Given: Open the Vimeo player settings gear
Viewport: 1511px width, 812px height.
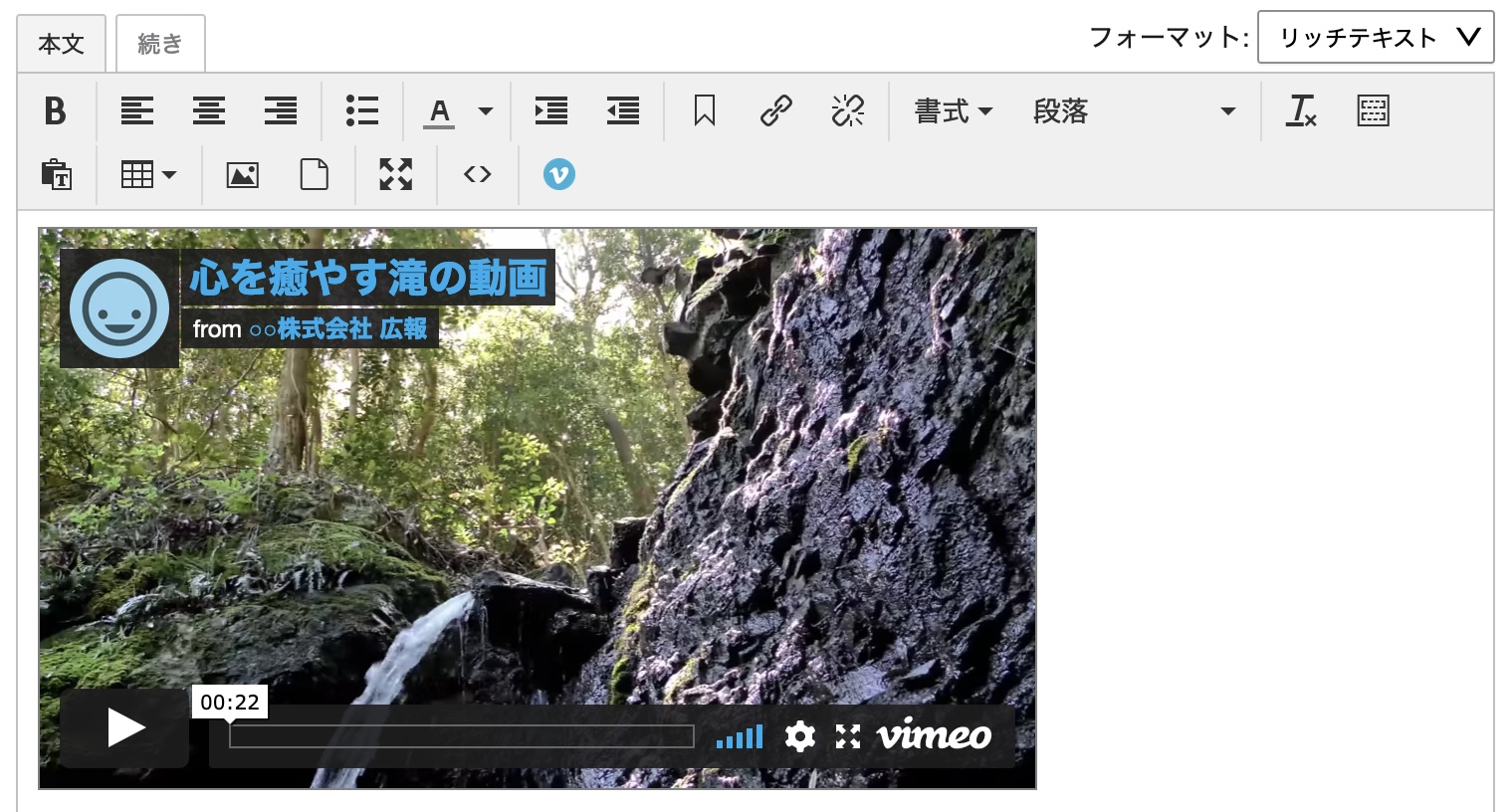Looking at the screenshot, I should pos(800,736).
